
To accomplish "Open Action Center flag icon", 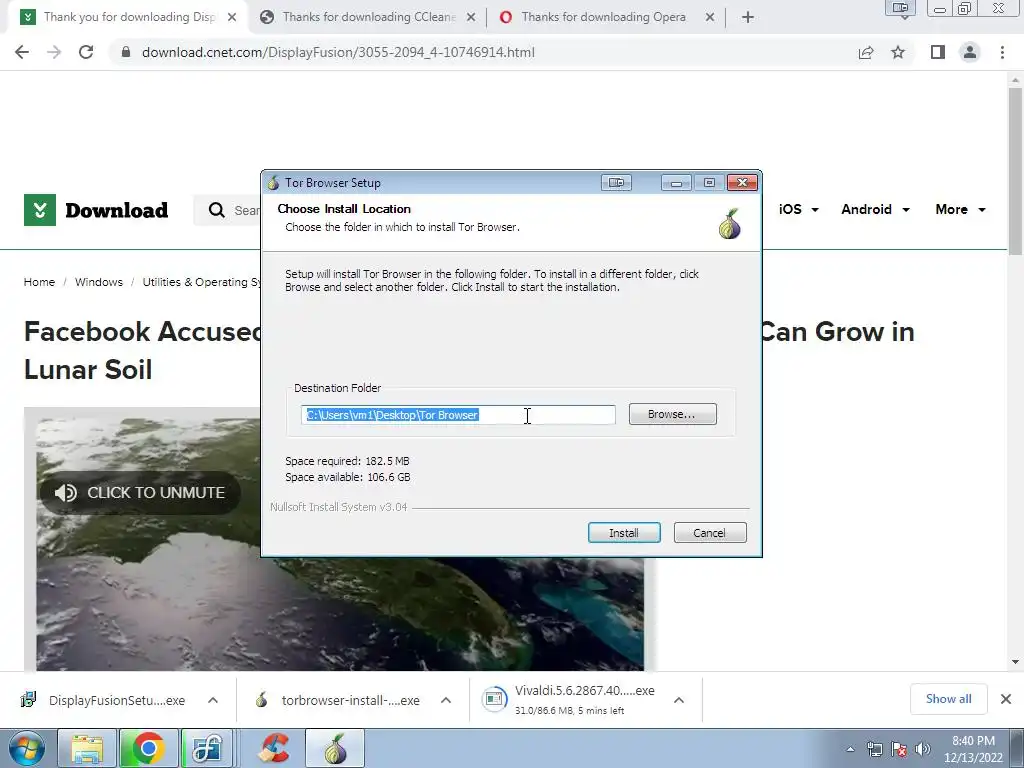I will point(899,749).
